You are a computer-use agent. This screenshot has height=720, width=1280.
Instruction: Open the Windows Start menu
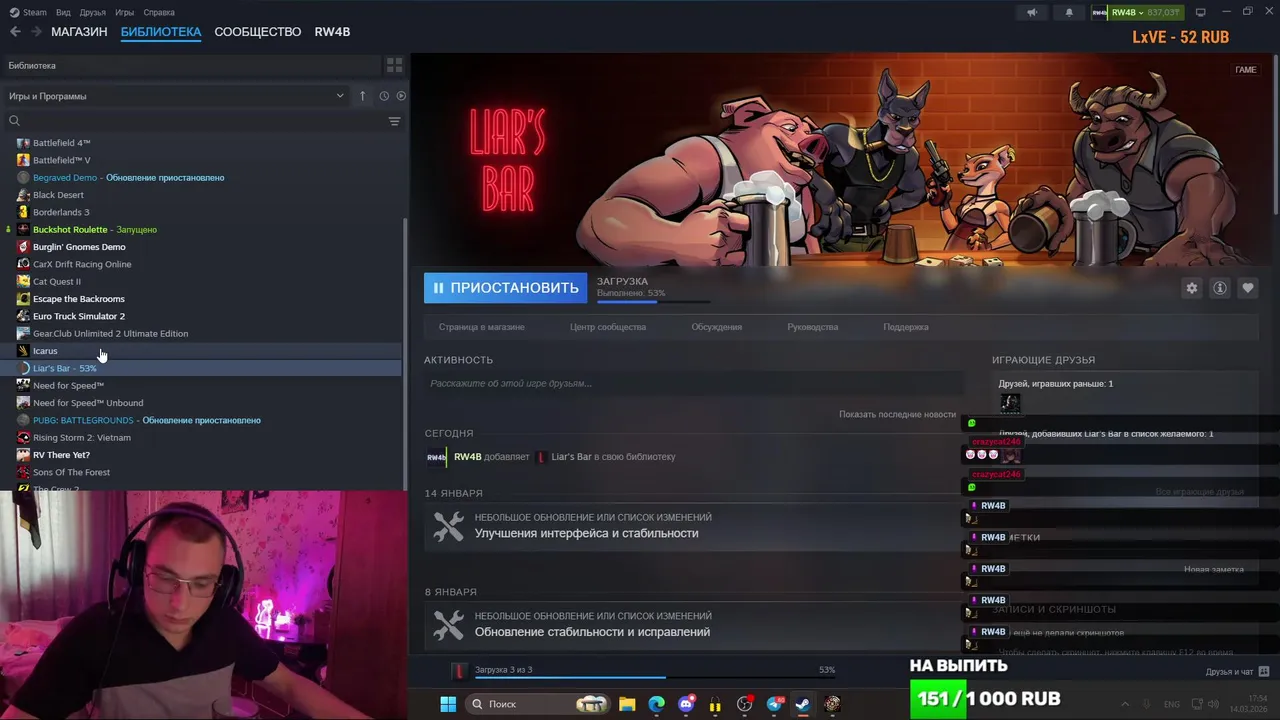tap(448, 704)
